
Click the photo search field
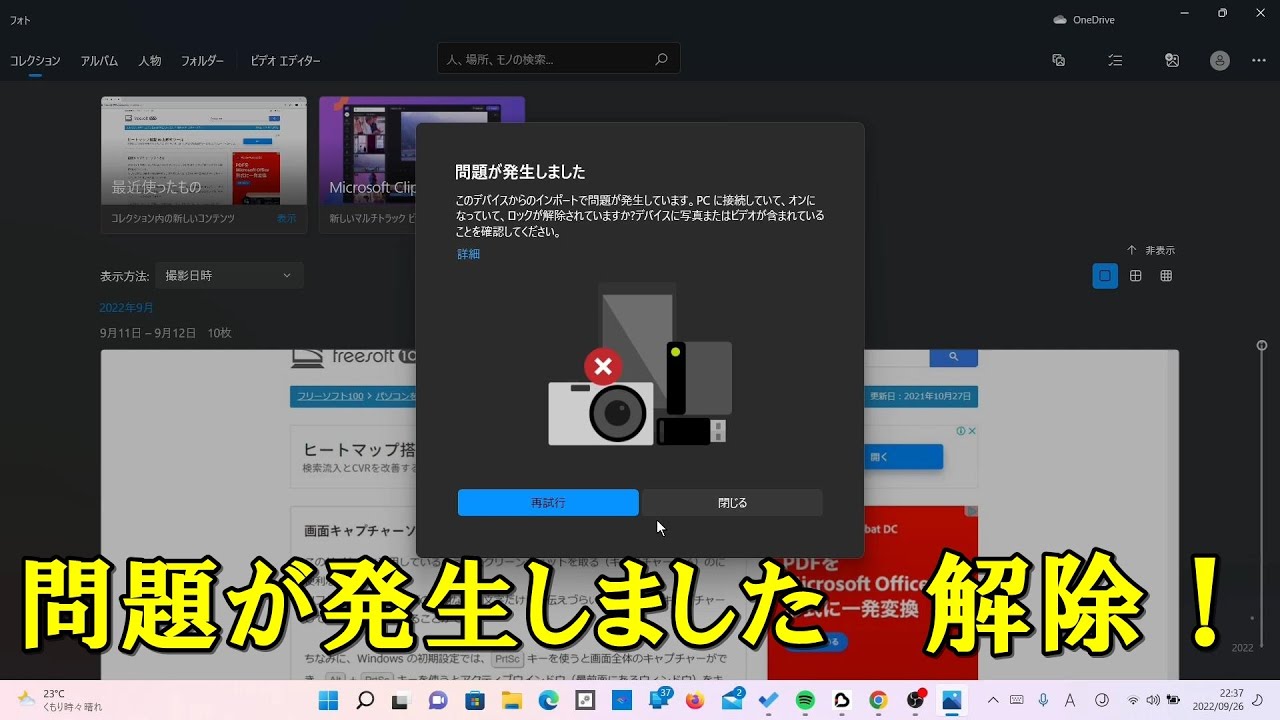point(559,59)
